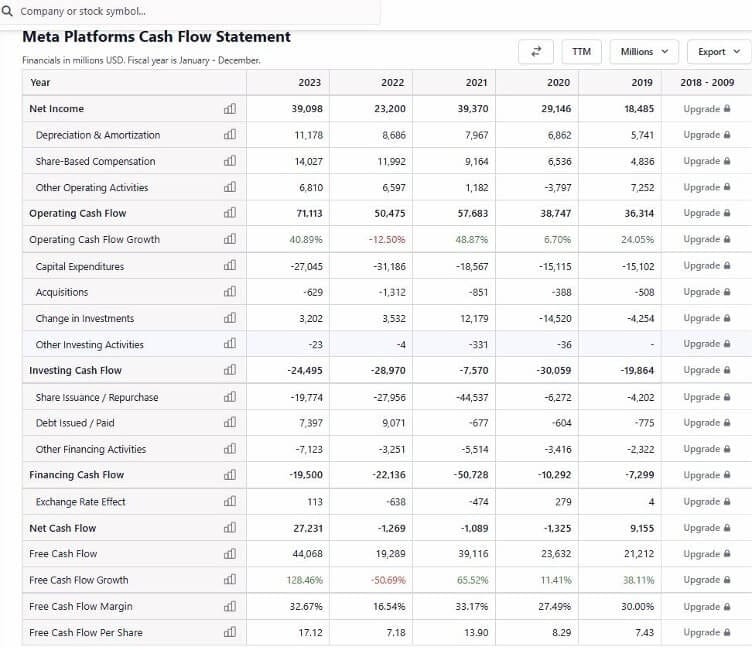The image size is (755, 650).
Task: Open the Free Cash Flow chart icon
Action: click(x=230, y=554)
